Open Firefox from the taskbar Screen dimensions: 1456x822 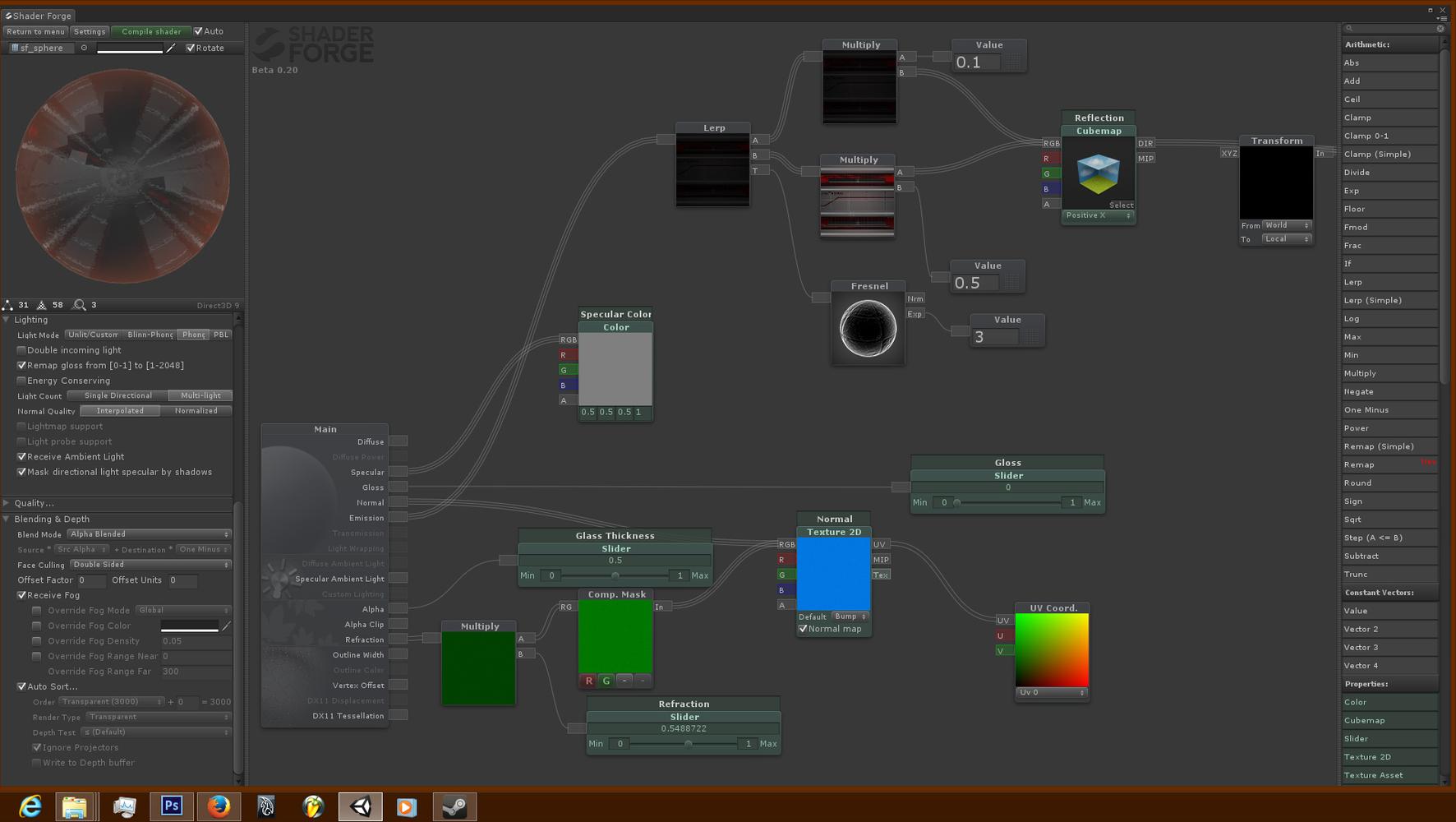click(x=219, y=806)
